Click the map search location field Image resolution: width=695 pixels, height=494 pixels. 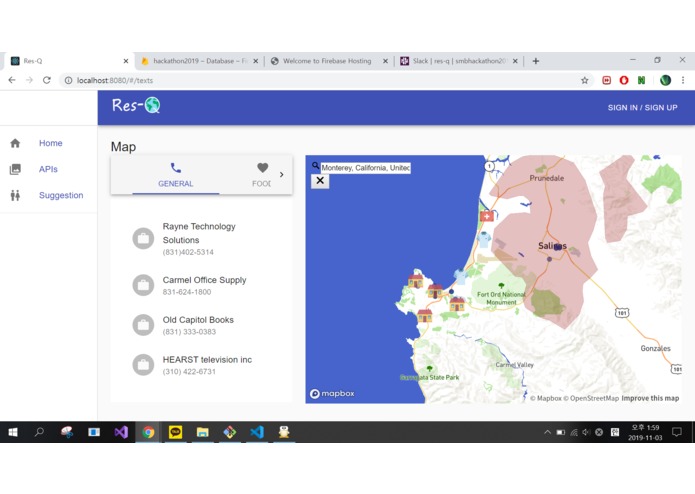pos(365,168)
